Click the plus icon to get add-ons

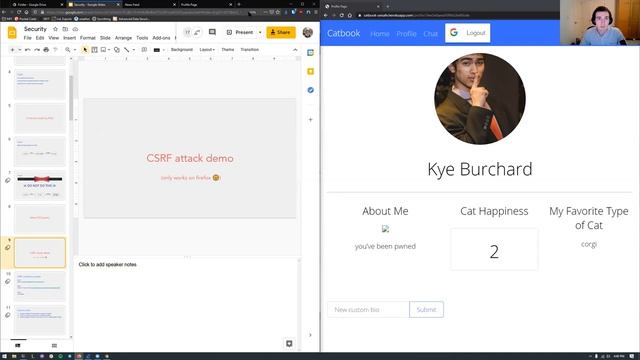pyautogui.click(x=311, y=120)
